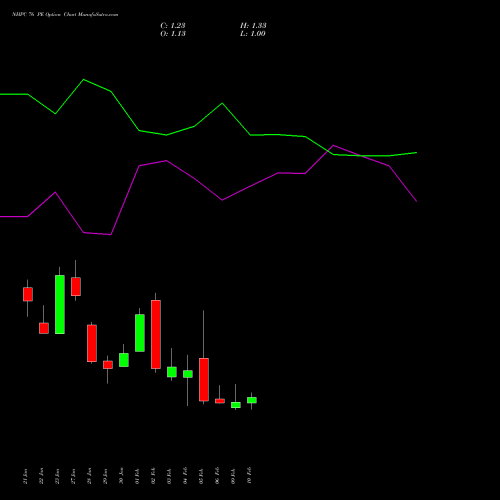Select the red candlestick for 05 Feb

204,379
